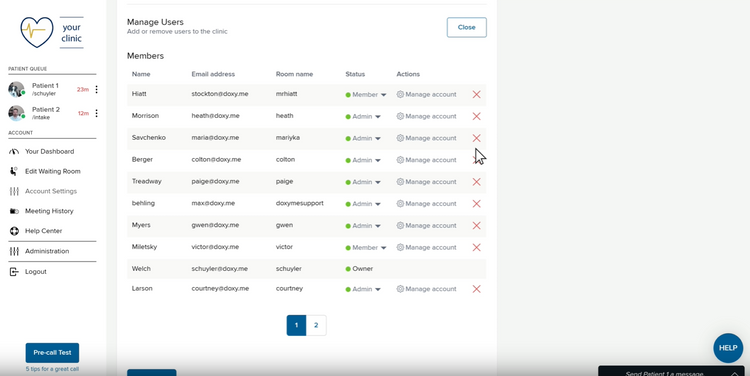Remove user Myers with red X
750x376 pixels.
coord(476,226)
